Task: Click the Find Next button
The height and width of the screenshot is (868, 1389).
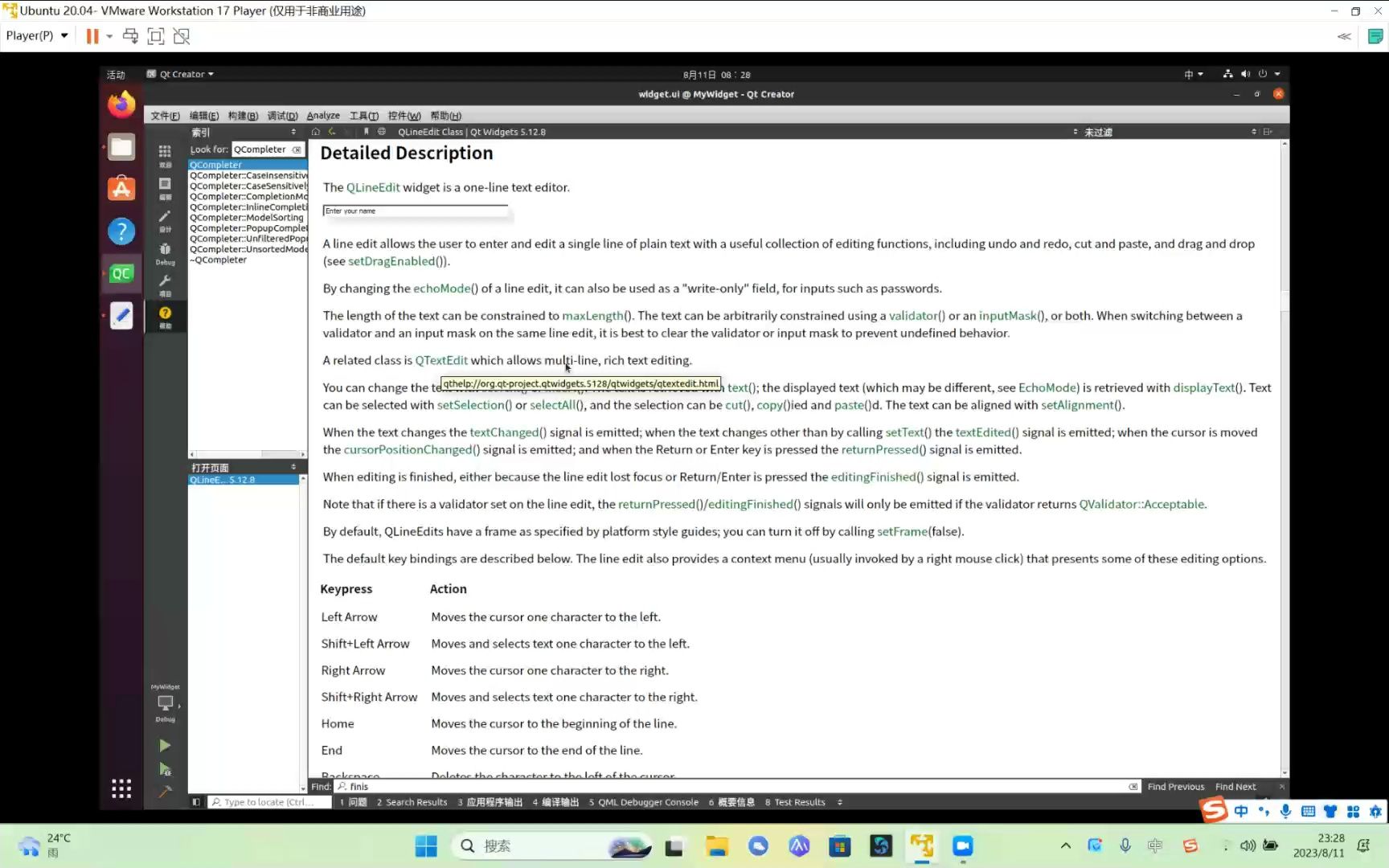Action: point(1235,787)
